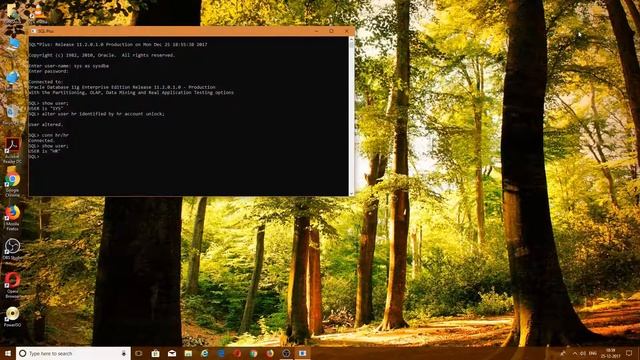Open Chrome from taskbar
This screenshot has height=360, width=640.
[x=253, y=353]
